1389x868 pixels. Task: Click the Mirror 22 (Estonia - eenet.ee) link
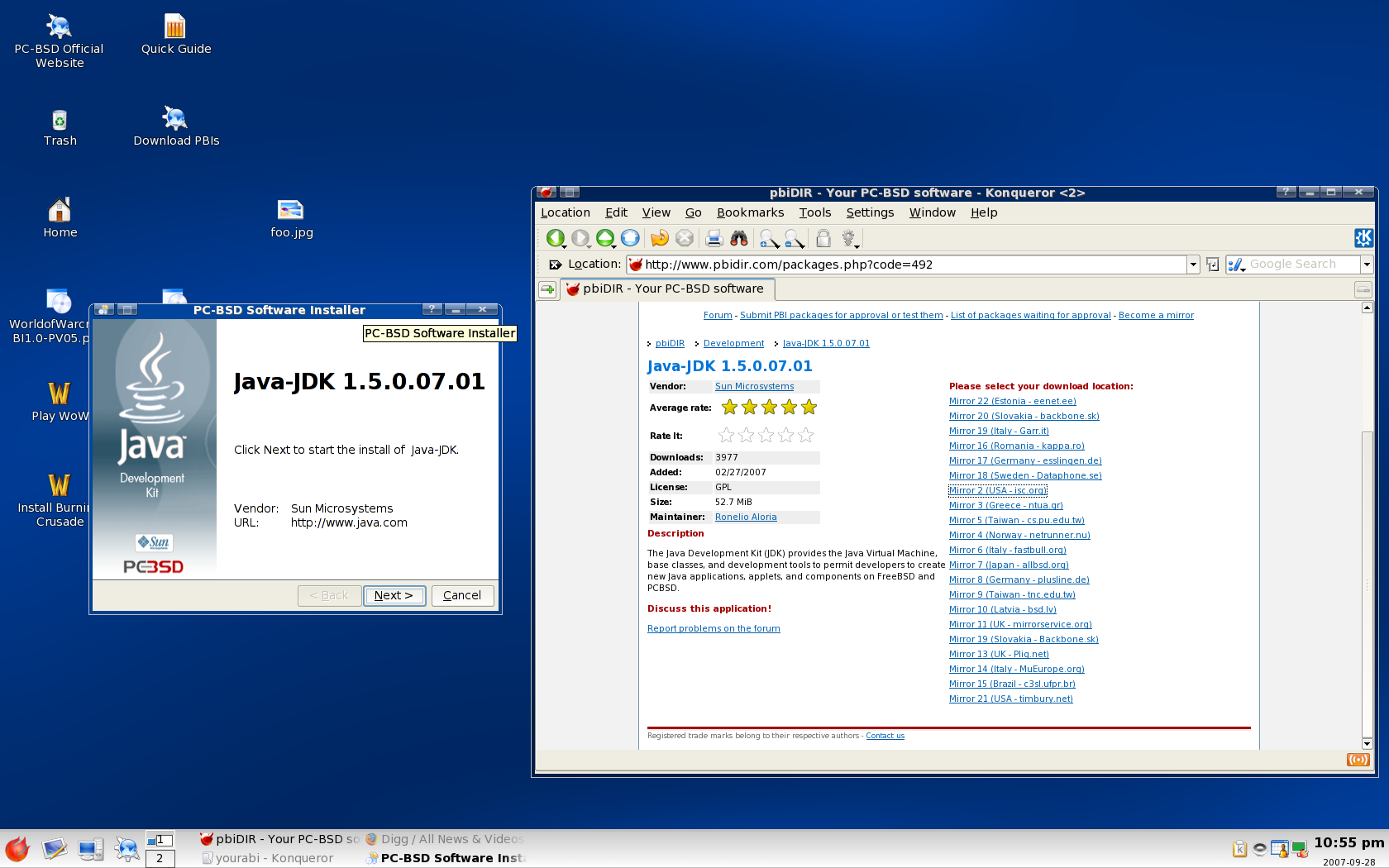pyautogui.click(x=1013, y=401)
